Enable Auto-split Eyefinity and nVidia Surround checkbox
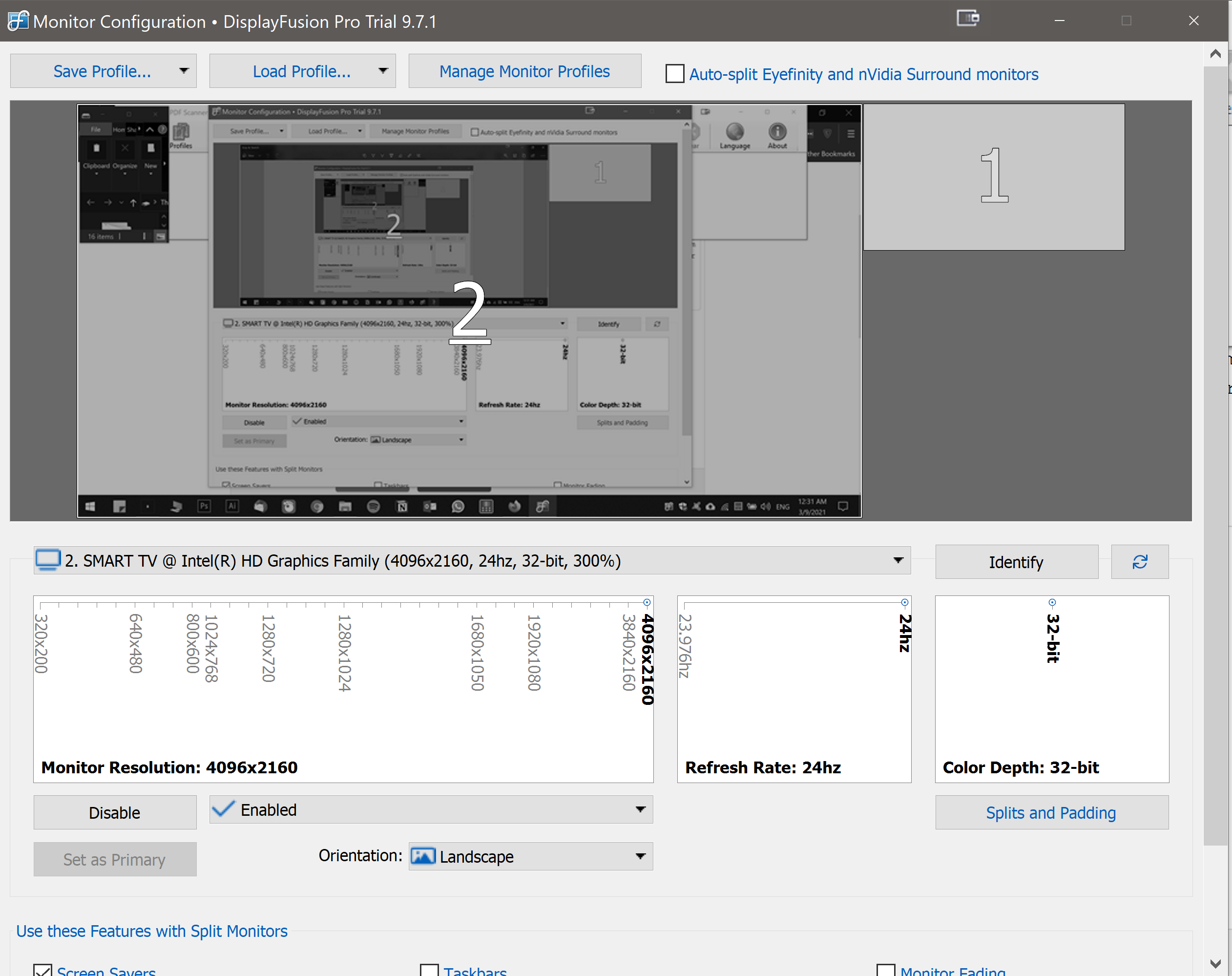Screen dimensions: 1232x976 pyautogui.click(x=674, y=74)
